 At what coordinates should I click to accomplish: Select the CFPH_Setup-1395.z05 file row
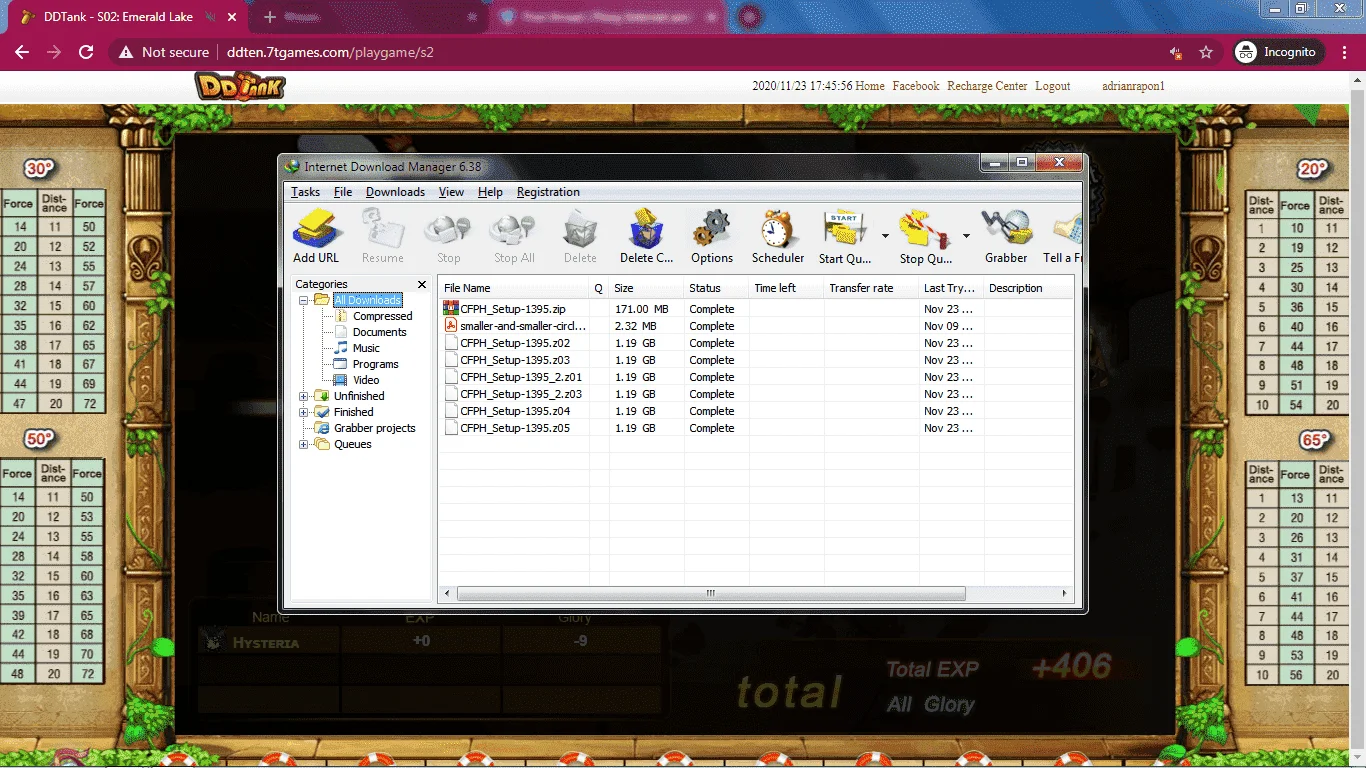click(756, 428)
